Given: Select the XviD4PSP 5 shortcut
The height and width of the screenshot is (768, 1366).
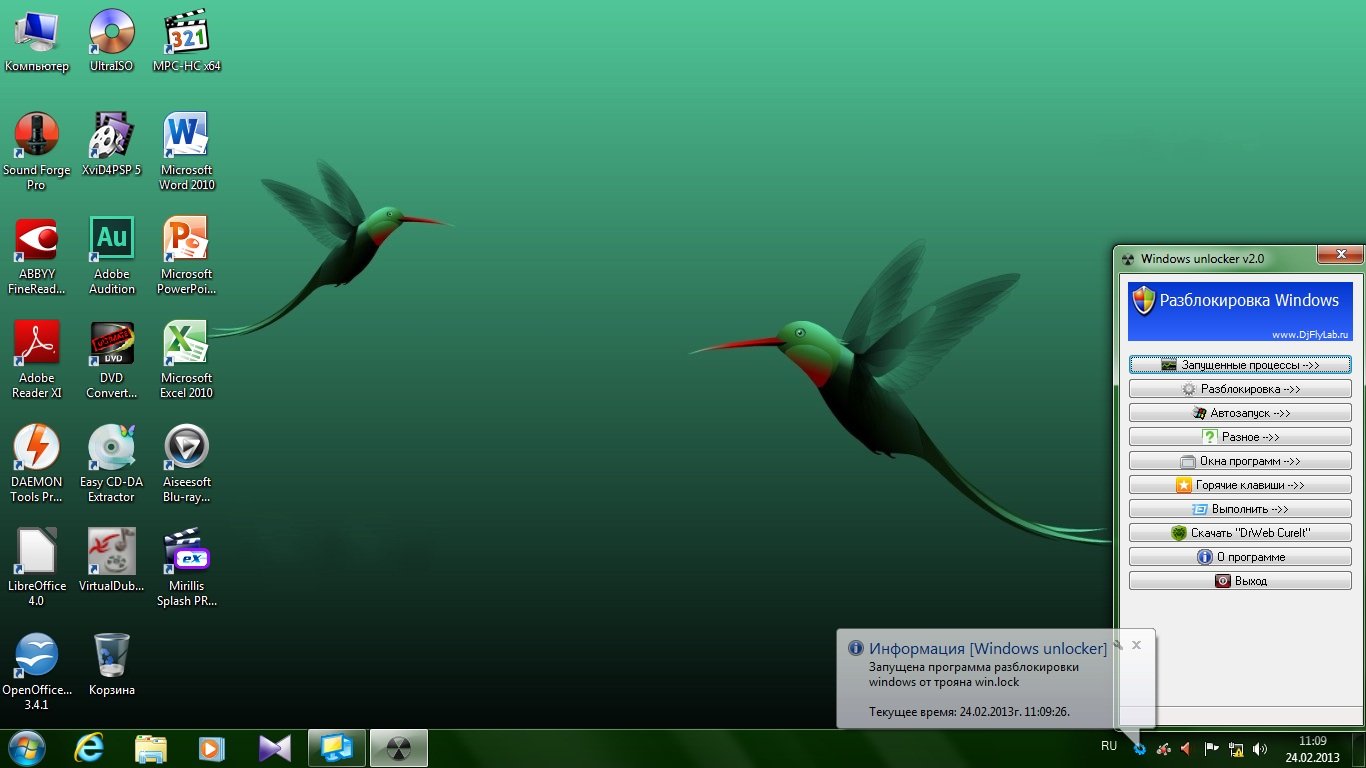Looking at the screenshot, I should click(111, 145).
